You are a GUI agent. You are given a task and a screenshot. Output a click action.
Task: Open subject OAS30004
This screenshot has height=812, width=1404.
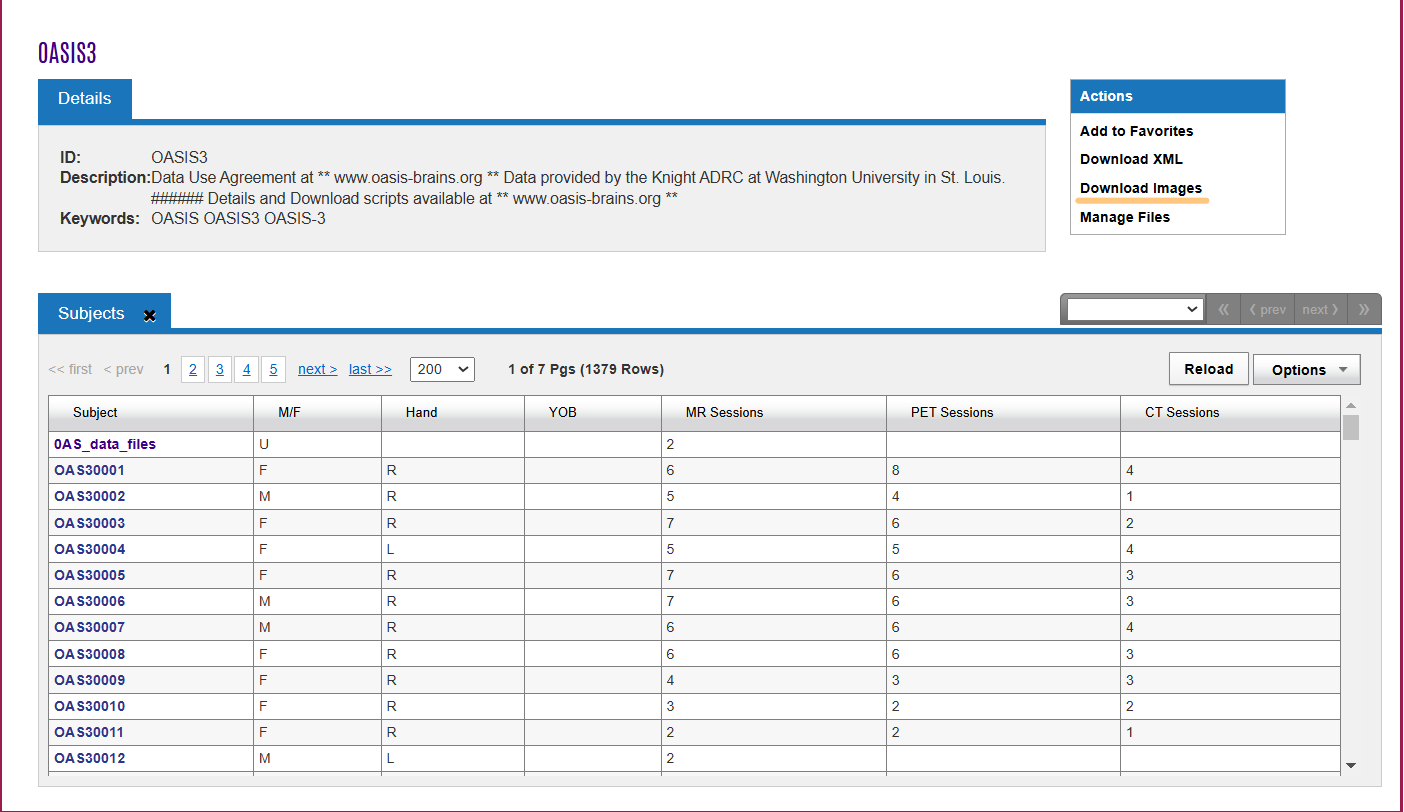point(89,549)
